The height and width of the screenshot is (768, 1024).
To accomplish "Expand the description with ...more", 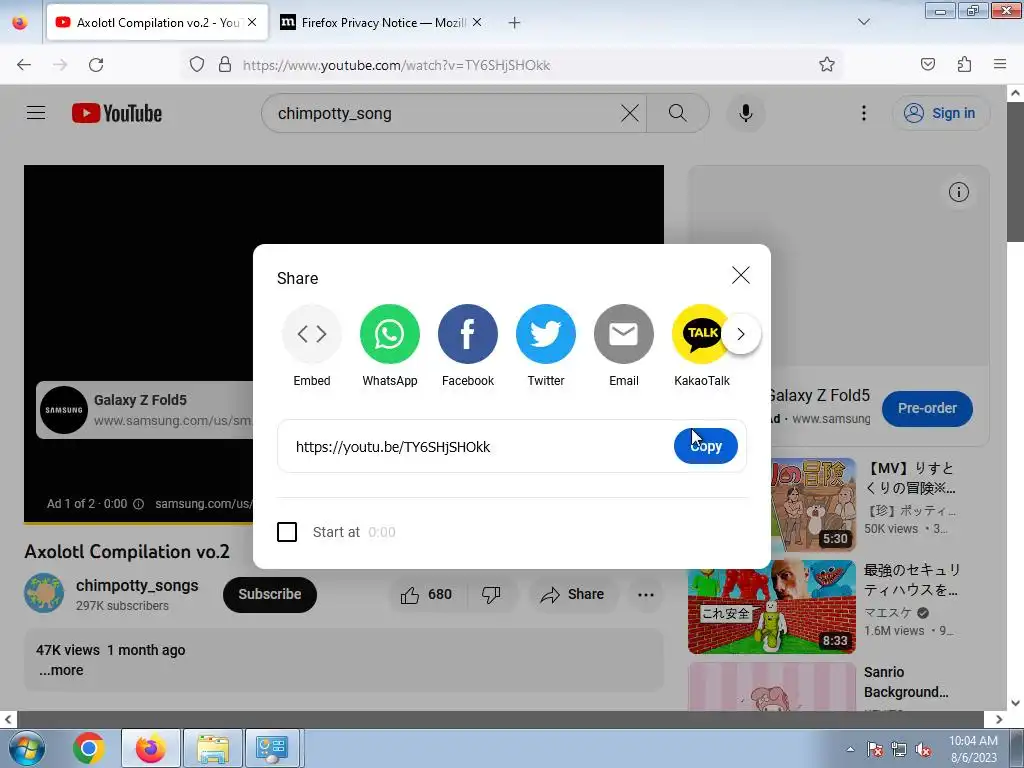I will click(61, 670).
